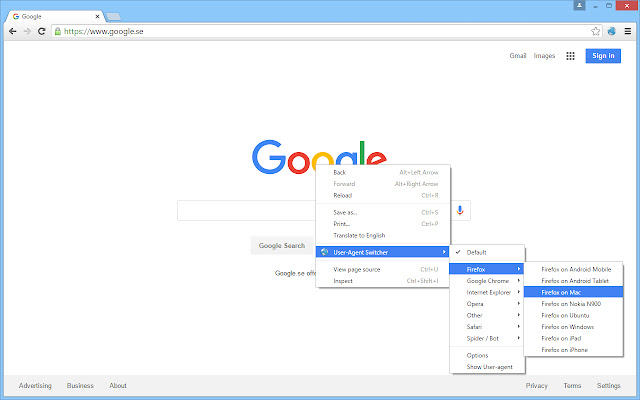Click the Google Search button

point(282,246)
